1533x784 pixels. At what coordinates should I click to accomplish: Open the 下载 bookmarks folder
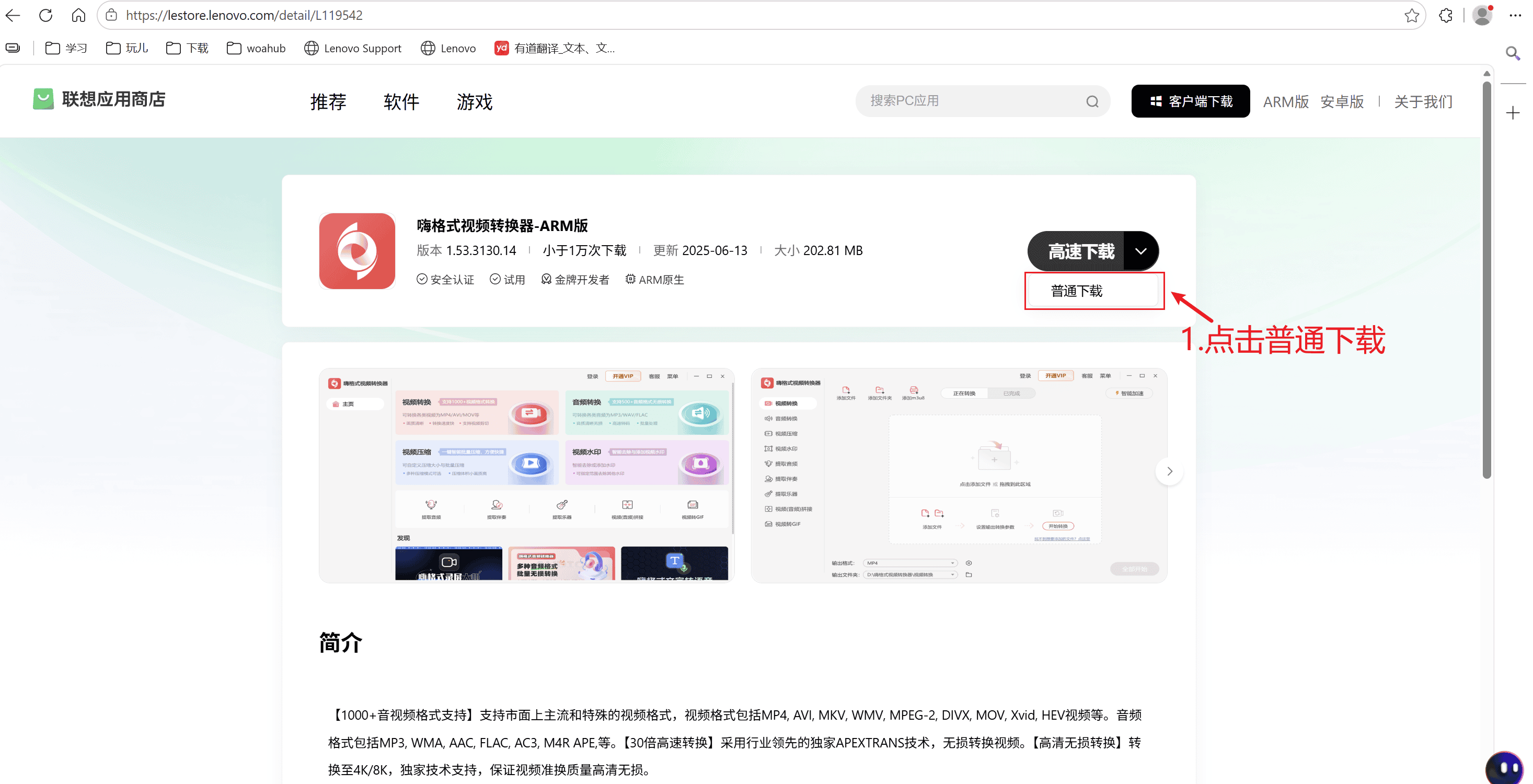click(188, 48)
